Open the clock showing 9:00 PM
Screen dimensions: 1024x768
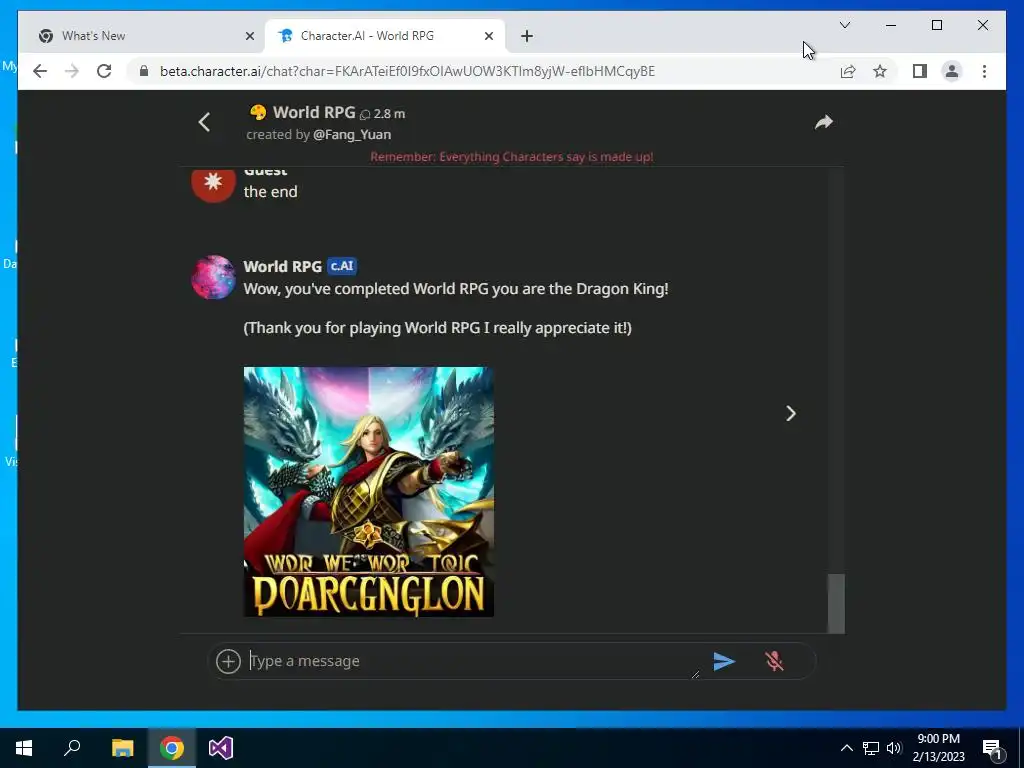pos(938,748)
